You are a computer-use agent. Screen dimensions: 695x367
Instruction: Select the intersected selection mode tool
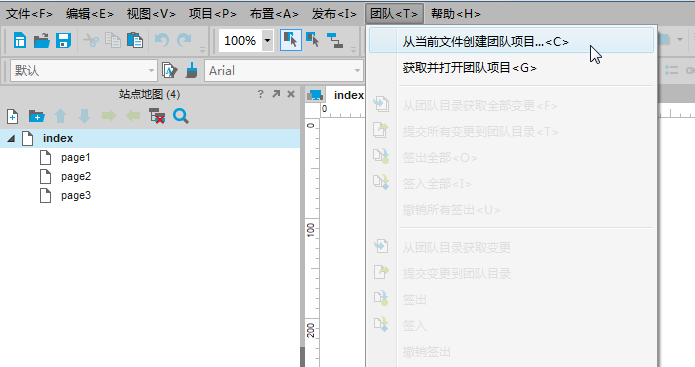click(290, 41)
